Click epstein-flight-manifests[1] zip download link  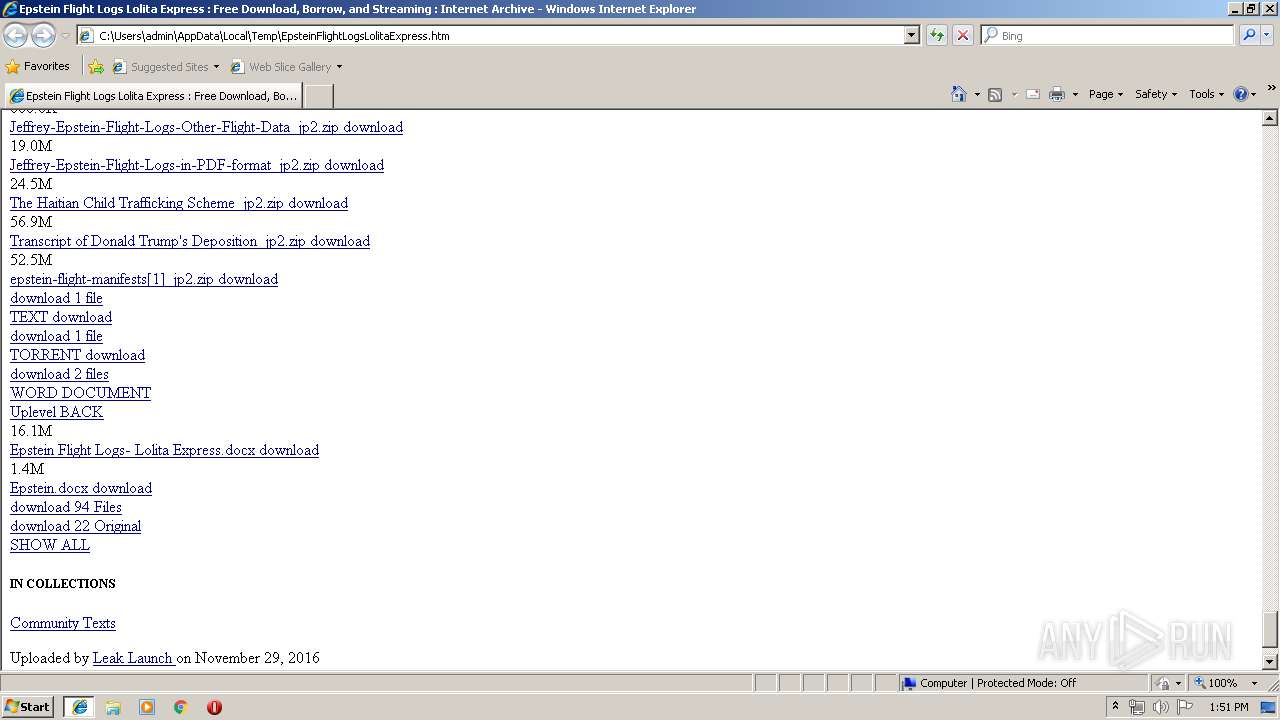(x=144, y=279)
